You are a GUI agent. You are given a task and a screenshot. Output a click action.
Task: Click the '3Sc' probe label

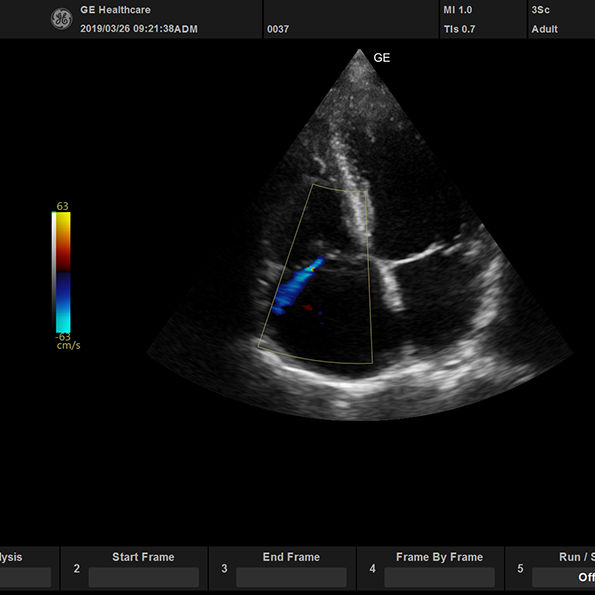pyautogui.click(x=540, y=10)
